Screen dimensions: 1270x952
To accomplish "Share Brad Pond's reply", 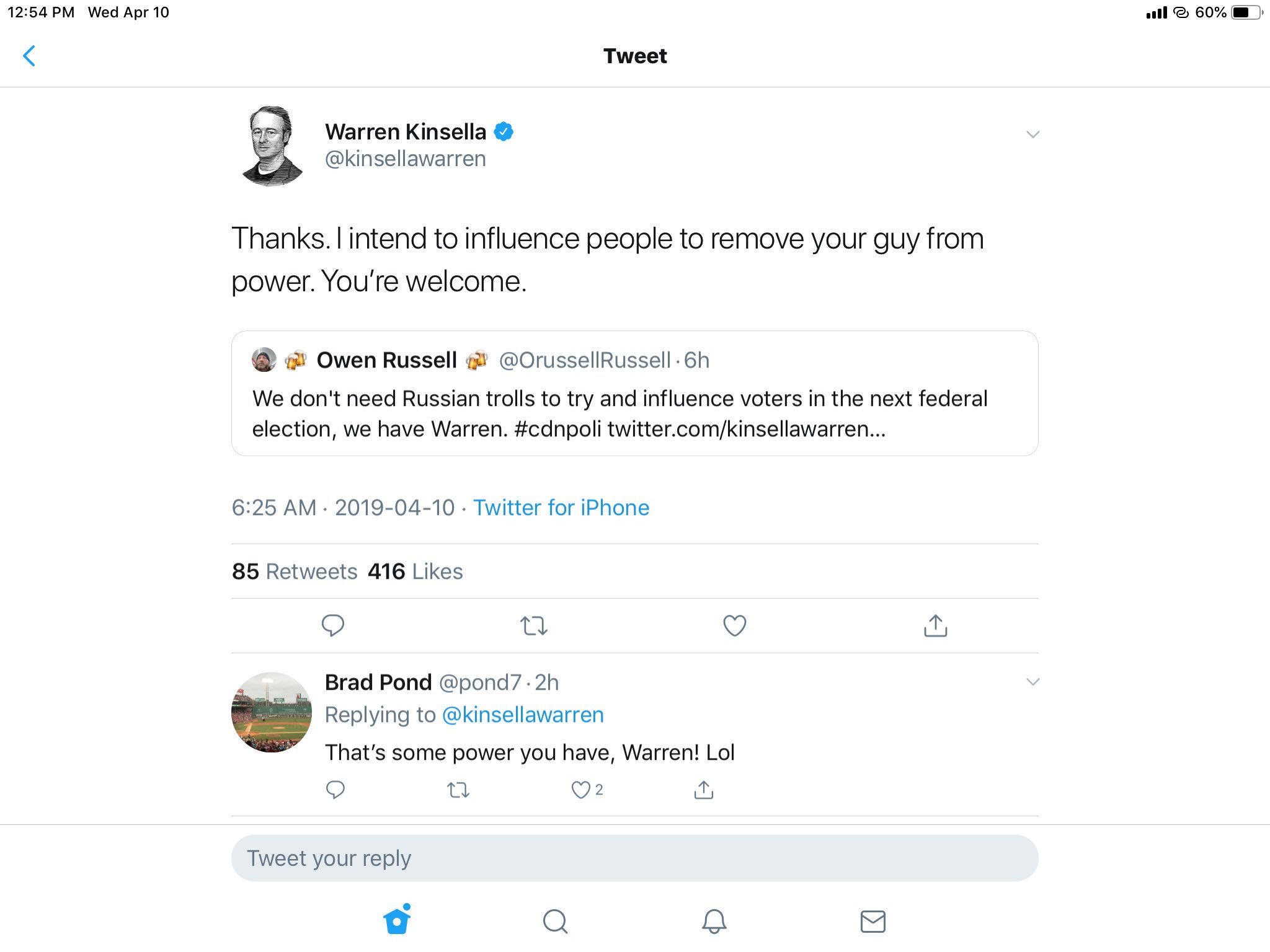I will pos(704,790).
